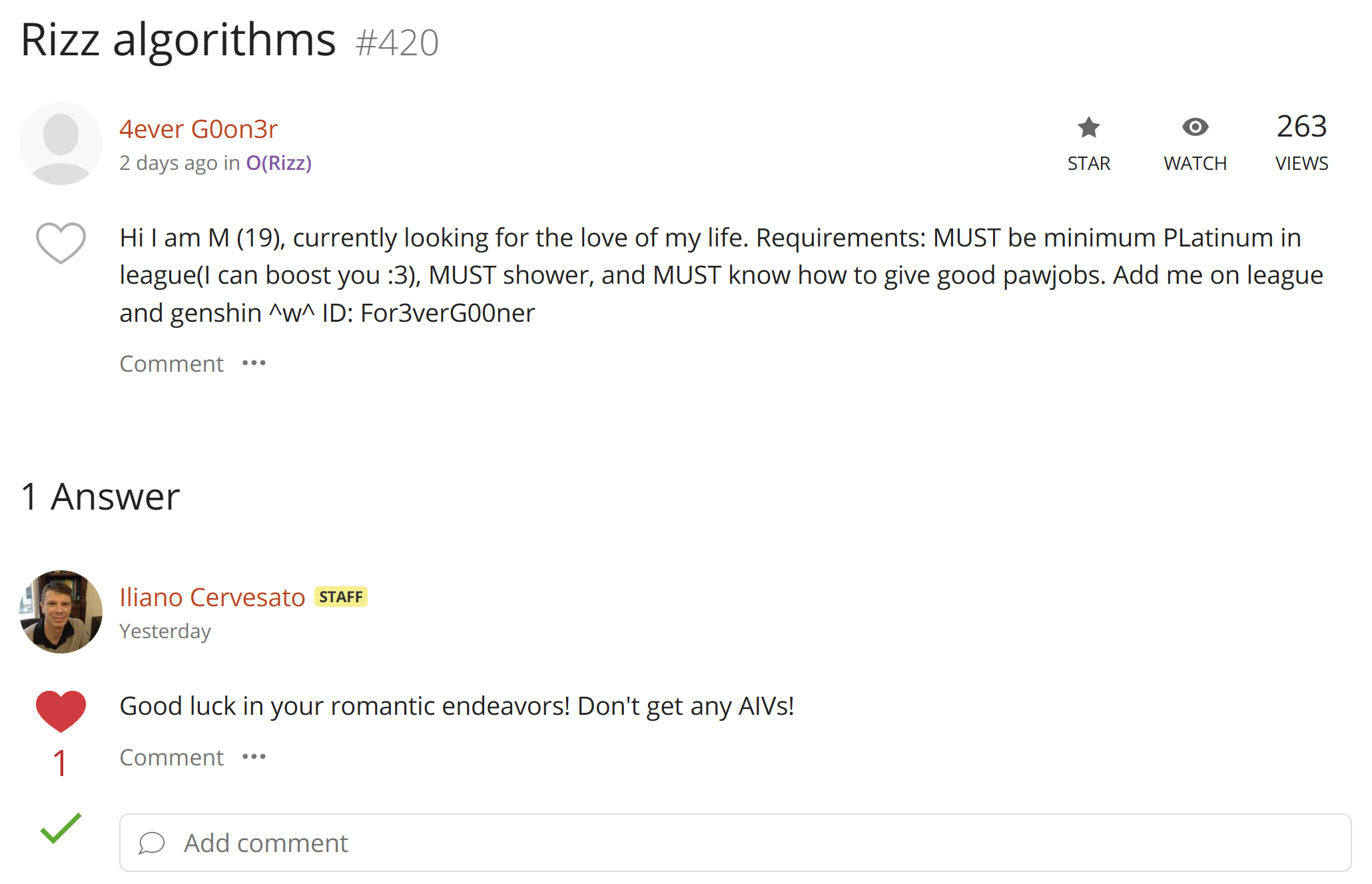Open the question's ellipsis options menu
The height and width of the screenshot is (884, 1372).
click(x=254, y=363)
